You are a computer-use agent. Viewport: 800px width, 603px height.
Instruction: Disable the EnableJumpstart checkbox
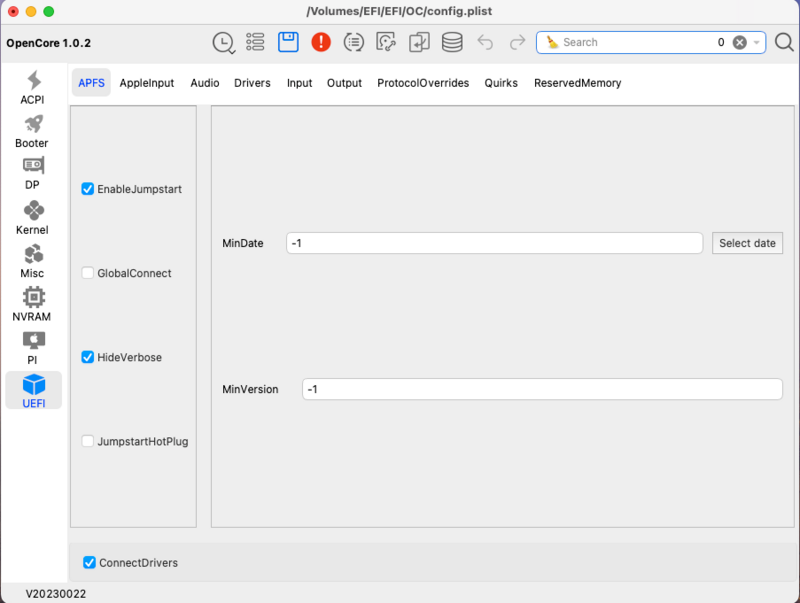(x=88, y=189)
